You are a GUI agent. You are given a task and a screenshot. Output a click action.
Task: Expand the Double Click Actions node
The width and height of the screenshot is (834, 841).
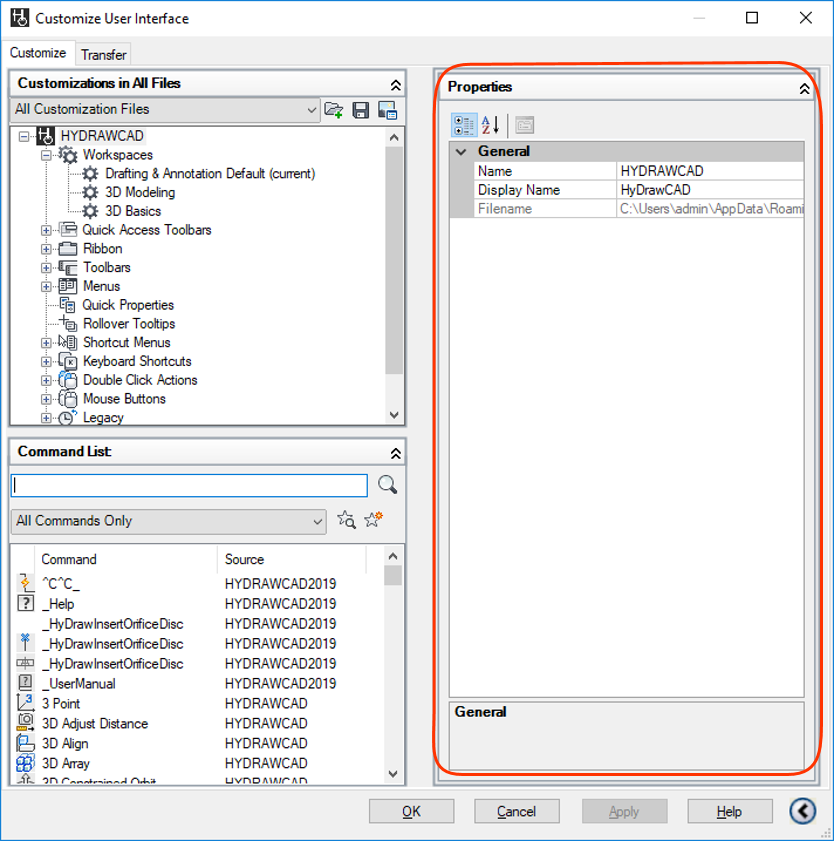[x=46, y=380]
